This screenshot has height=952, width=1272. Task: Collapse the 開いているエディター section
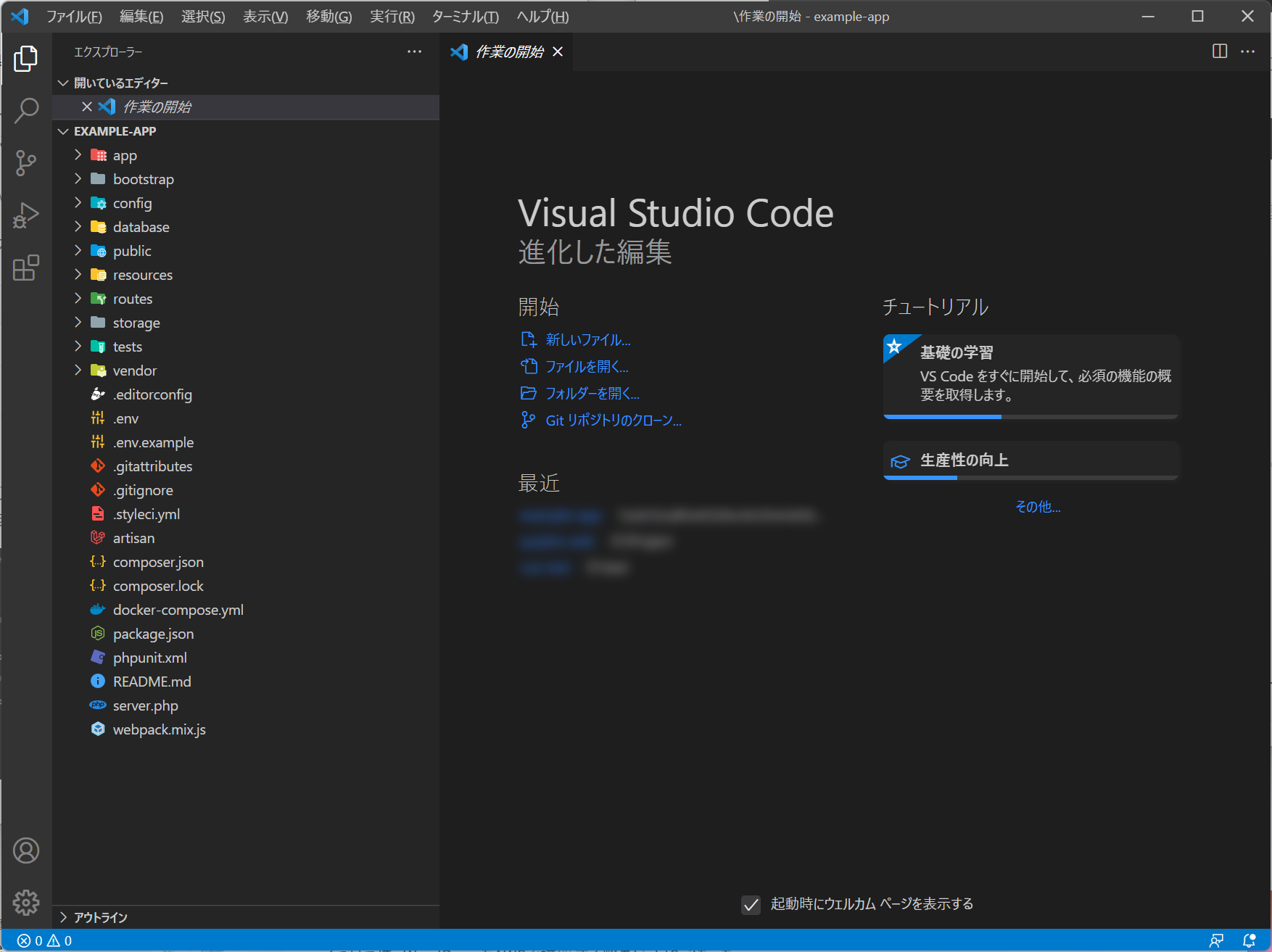pos(63,83)
